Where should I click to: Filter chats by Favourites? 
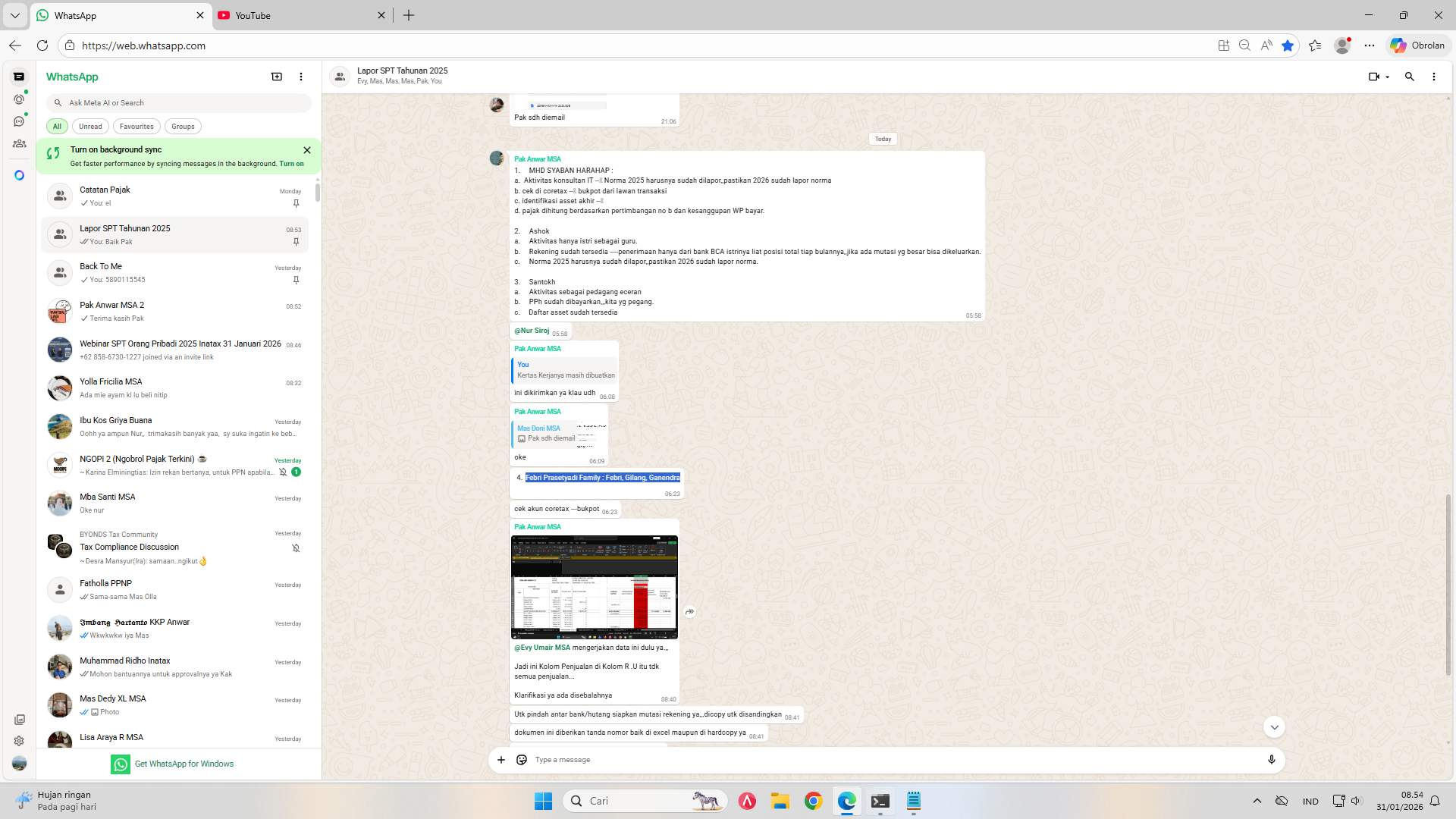136,127
